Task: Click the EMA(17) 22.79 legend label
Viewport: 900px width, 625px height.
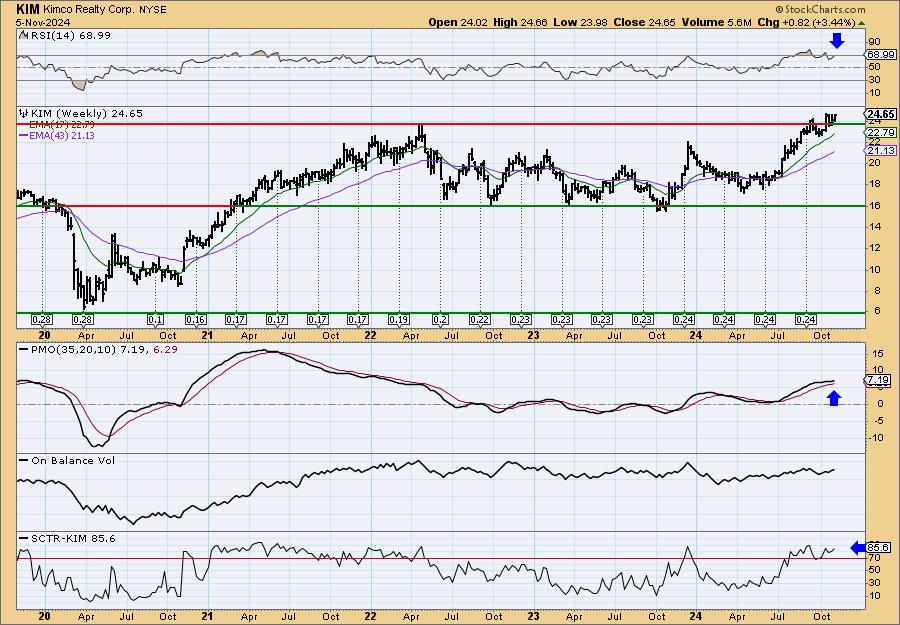Action: tap(61, 125)
